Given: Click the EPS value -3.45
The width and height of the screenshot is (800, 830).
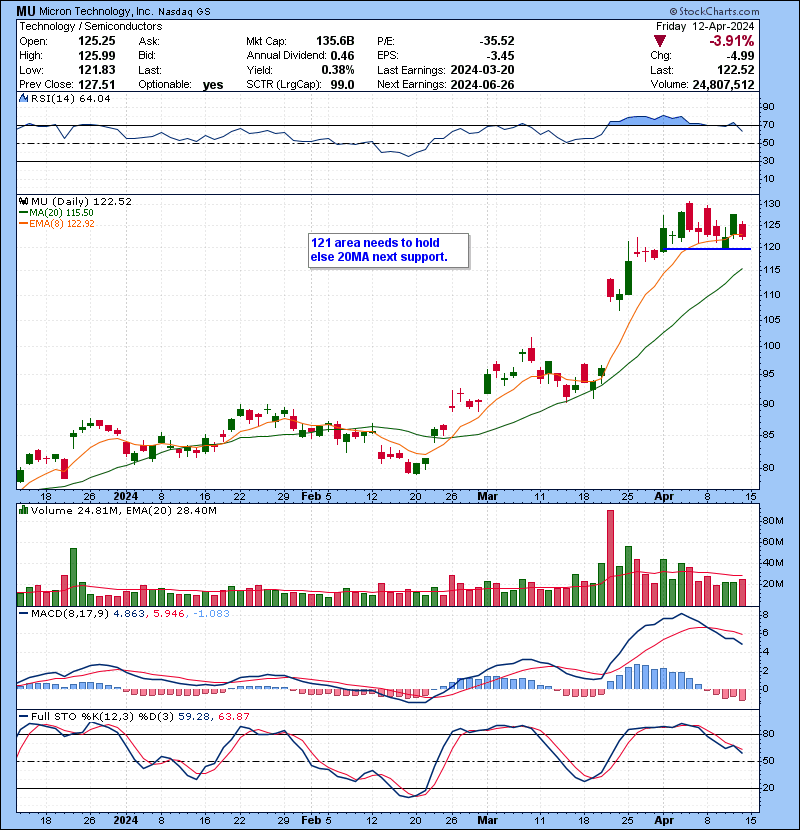Looking at the screenshot, I should [500, 56].
